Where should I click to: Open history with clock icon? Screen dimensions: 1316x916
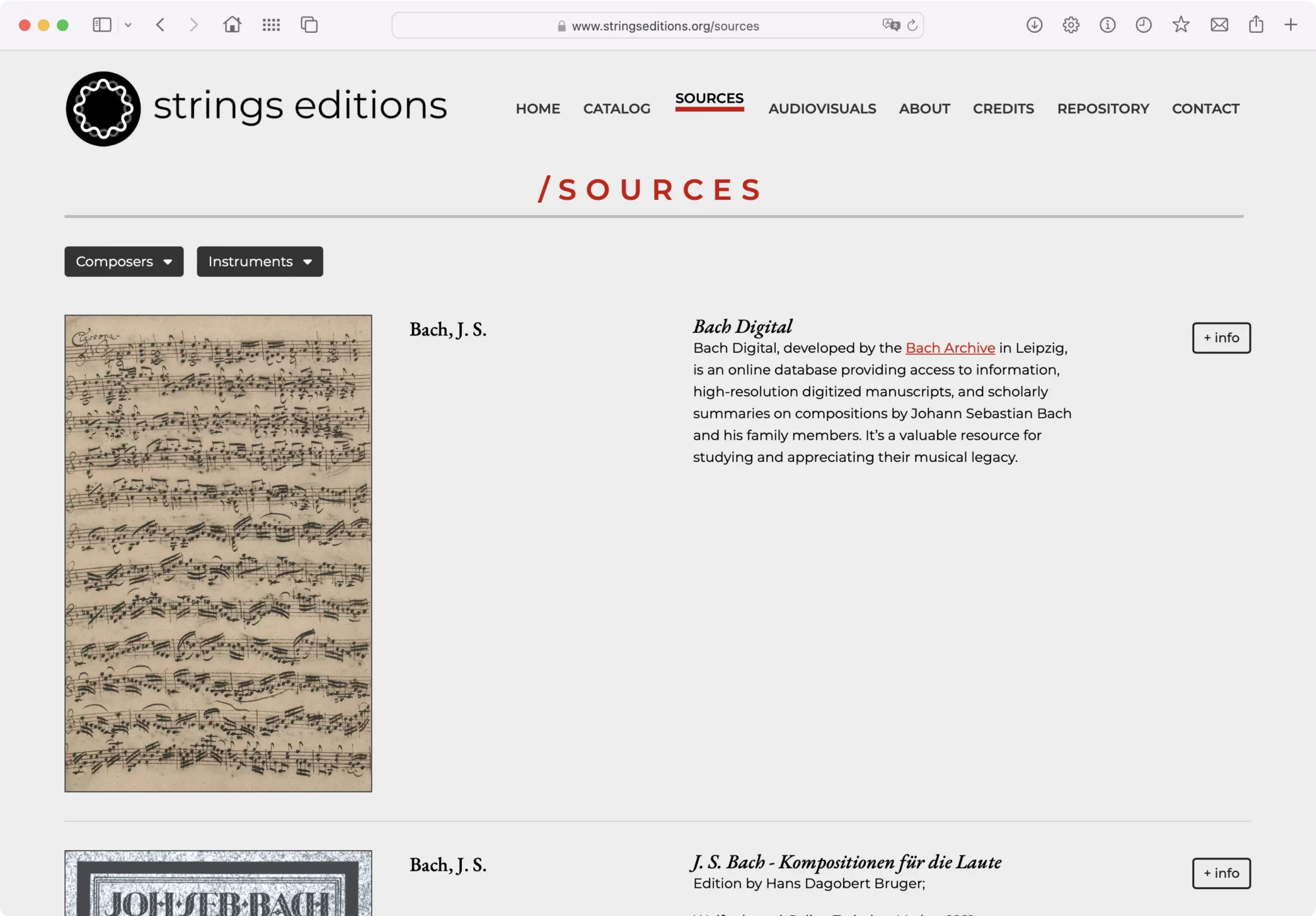pyautogui.click(x=1144, y=25)
